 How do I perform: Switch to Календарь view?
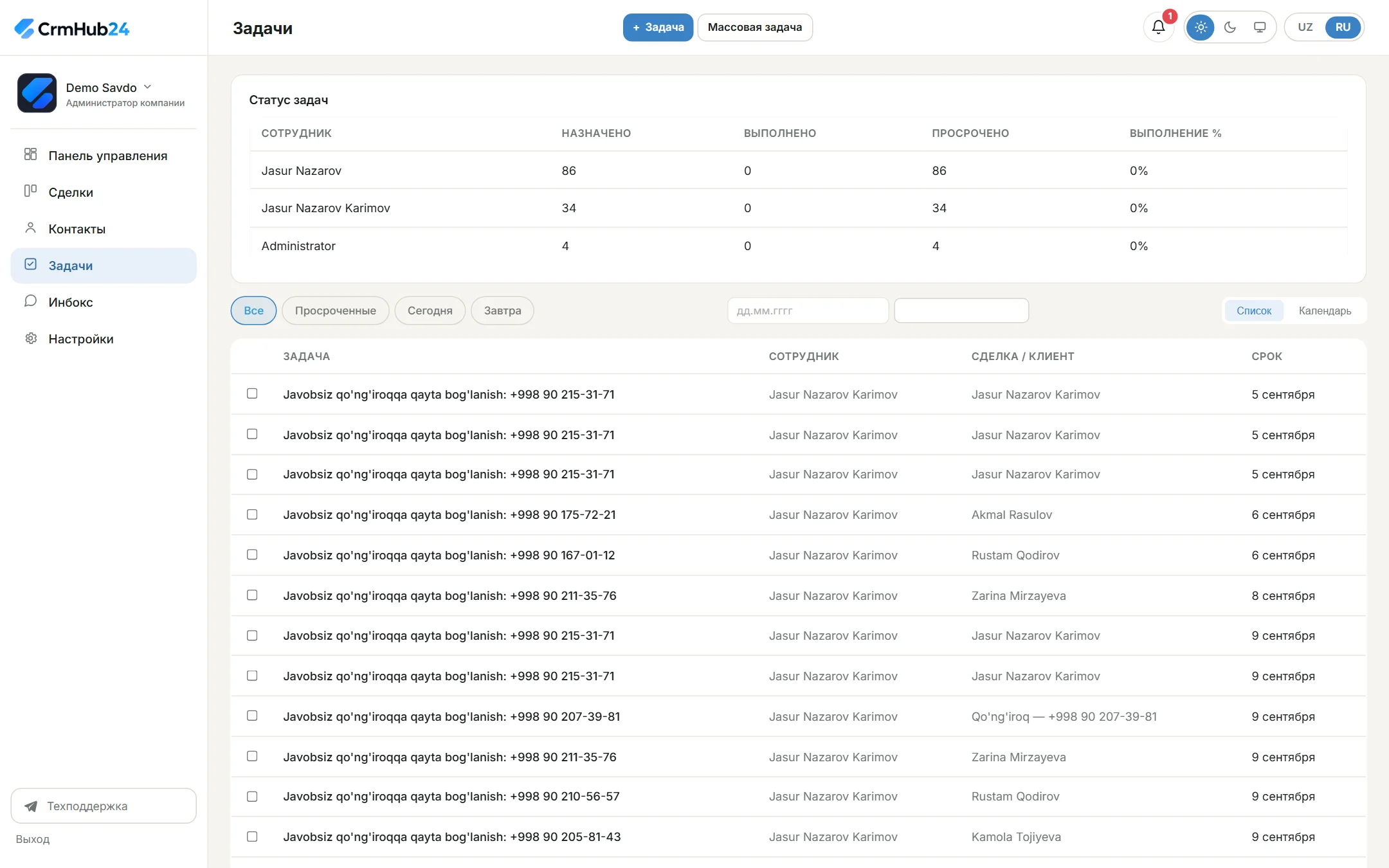click(x=1325, y=311)
